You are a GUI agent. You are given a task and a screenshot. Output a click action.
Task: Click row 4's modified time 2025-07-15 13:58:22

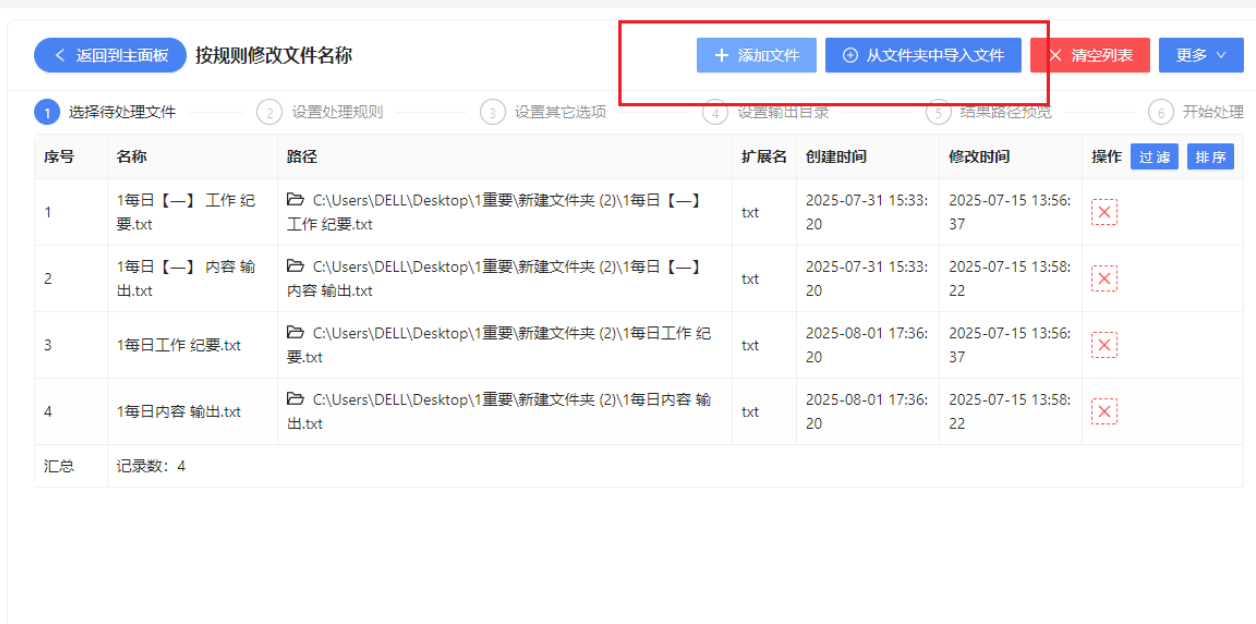click(x=1010, y=411)
